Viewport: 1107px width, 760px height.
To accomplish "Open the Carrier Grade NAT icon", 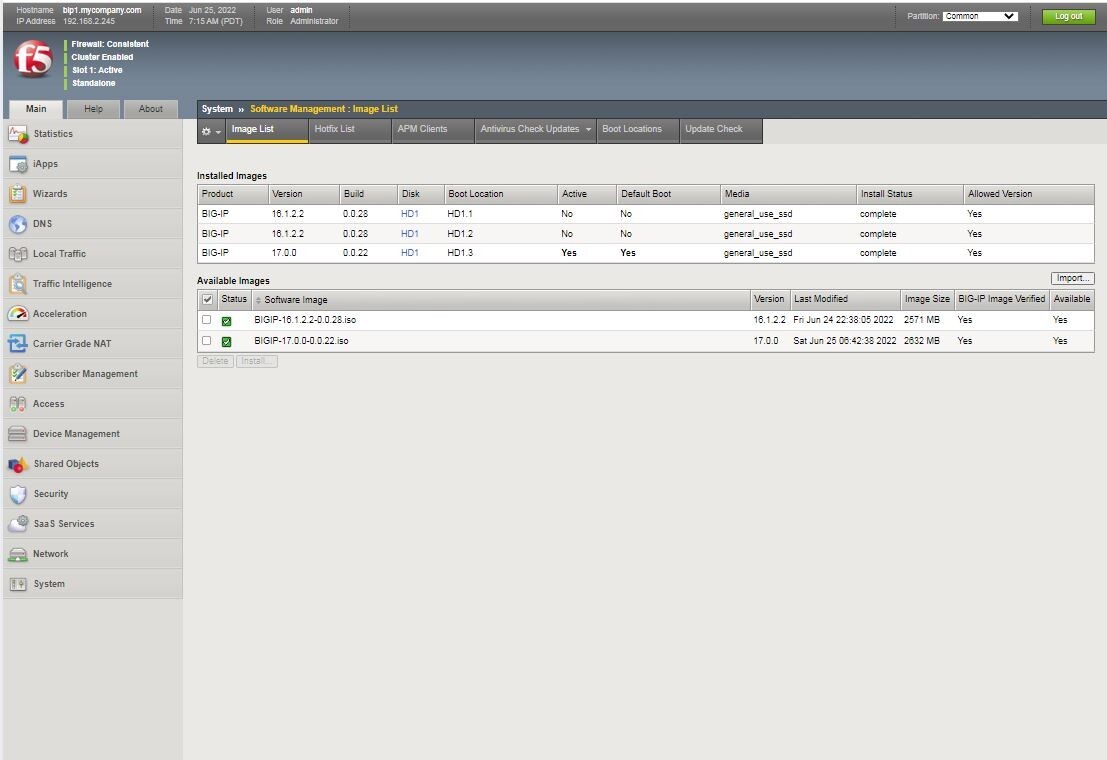I will click(x=18, y=344).
